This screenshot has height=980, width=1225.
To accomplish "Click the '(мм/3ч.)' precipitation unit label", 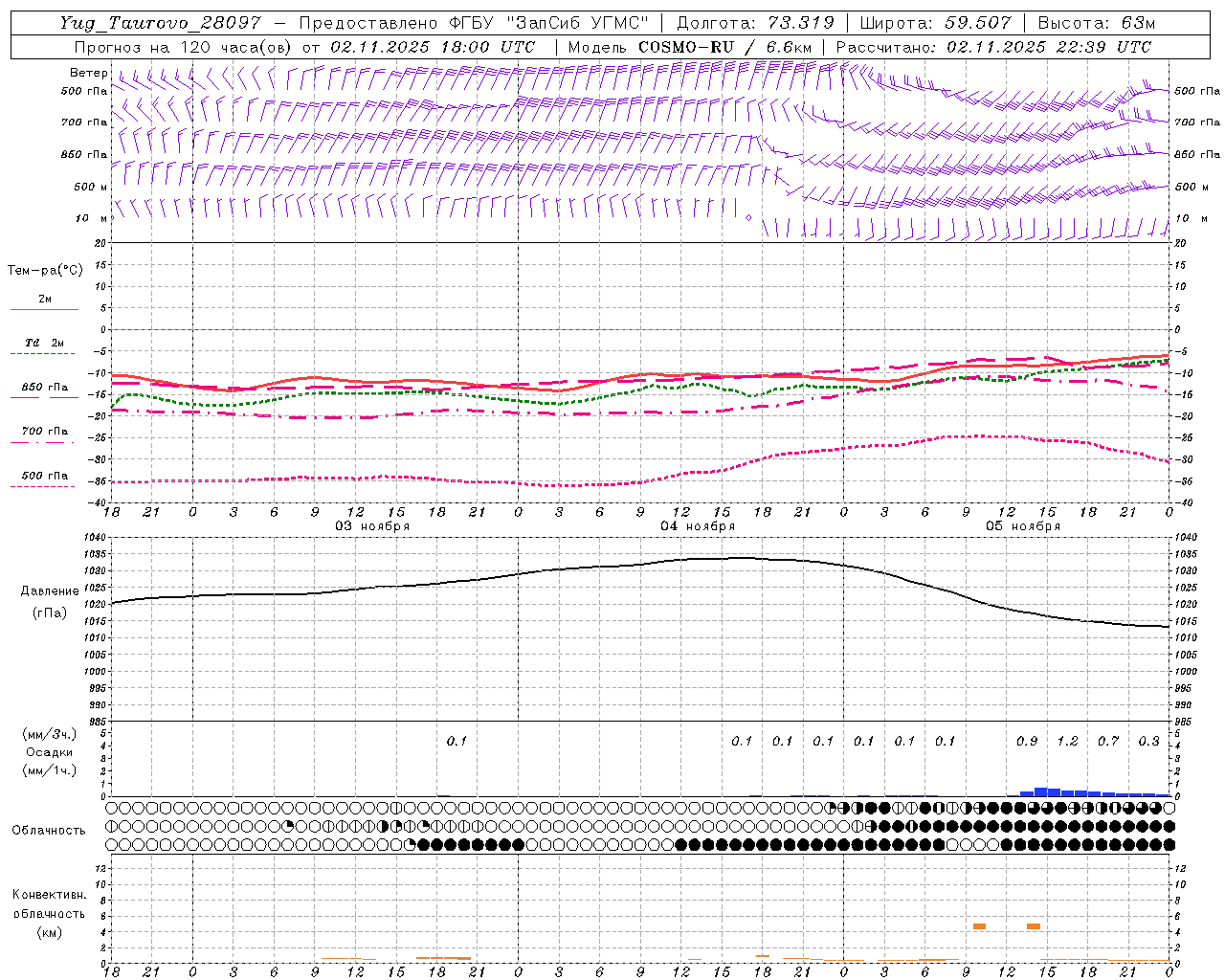I will 50,734.
